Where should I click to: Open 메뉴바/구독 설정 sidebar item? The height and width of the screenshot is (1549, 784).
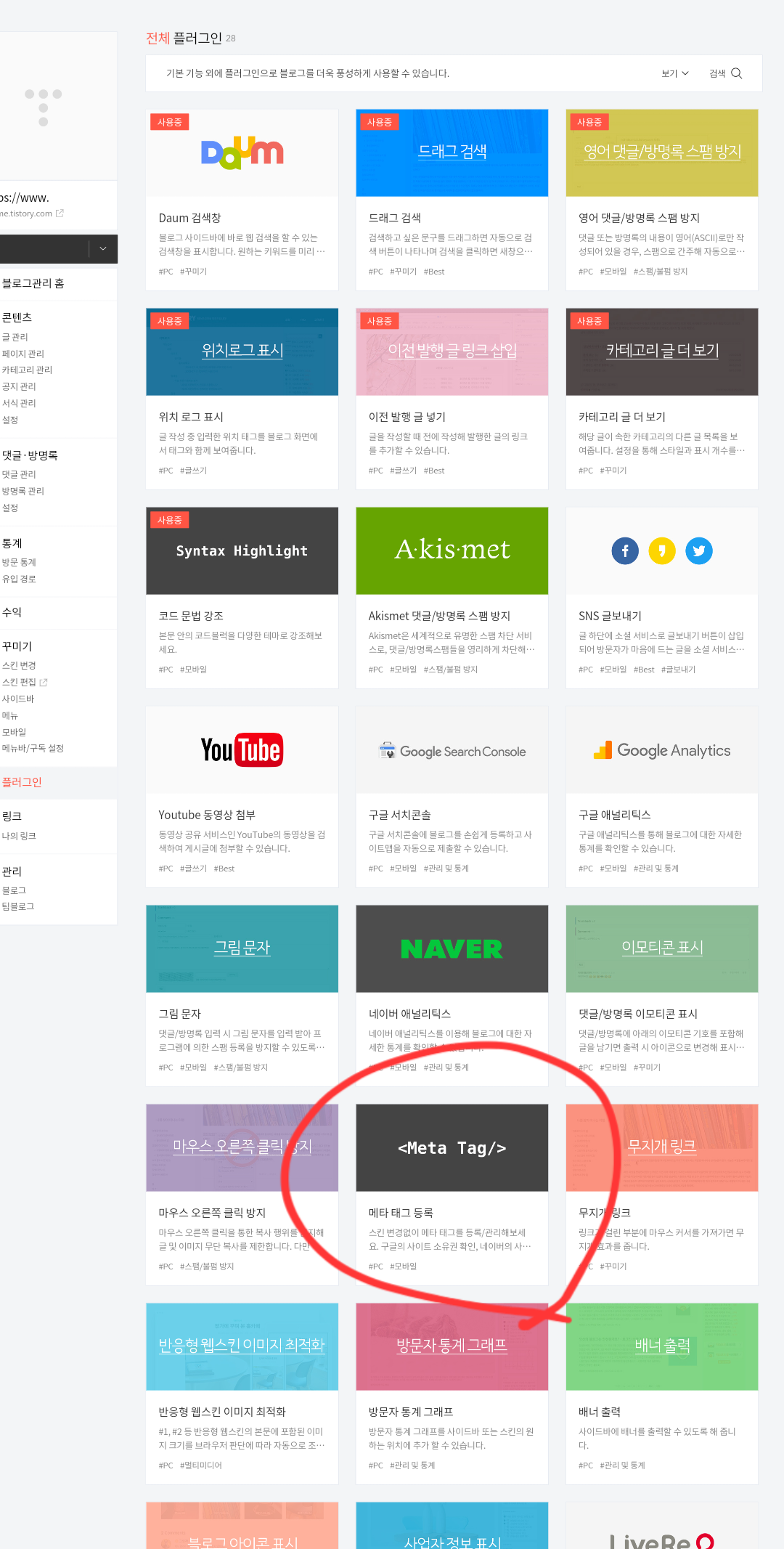[x=33, y=748]
